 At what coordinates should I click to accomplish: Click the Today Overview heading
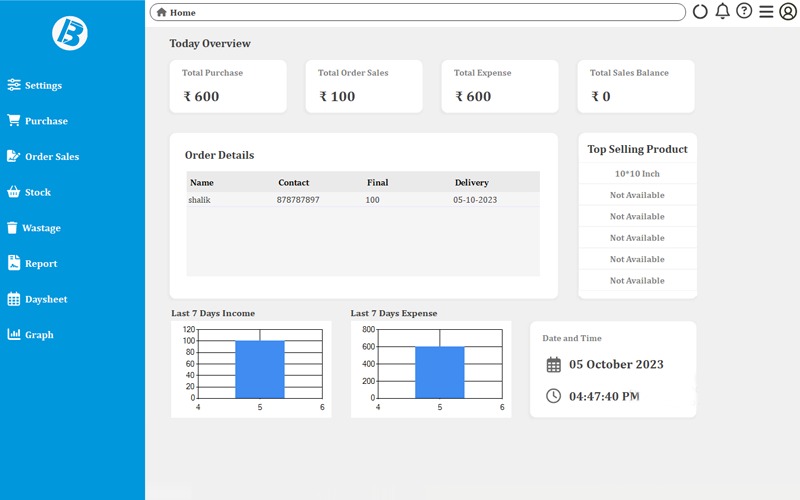click(210, 43)
